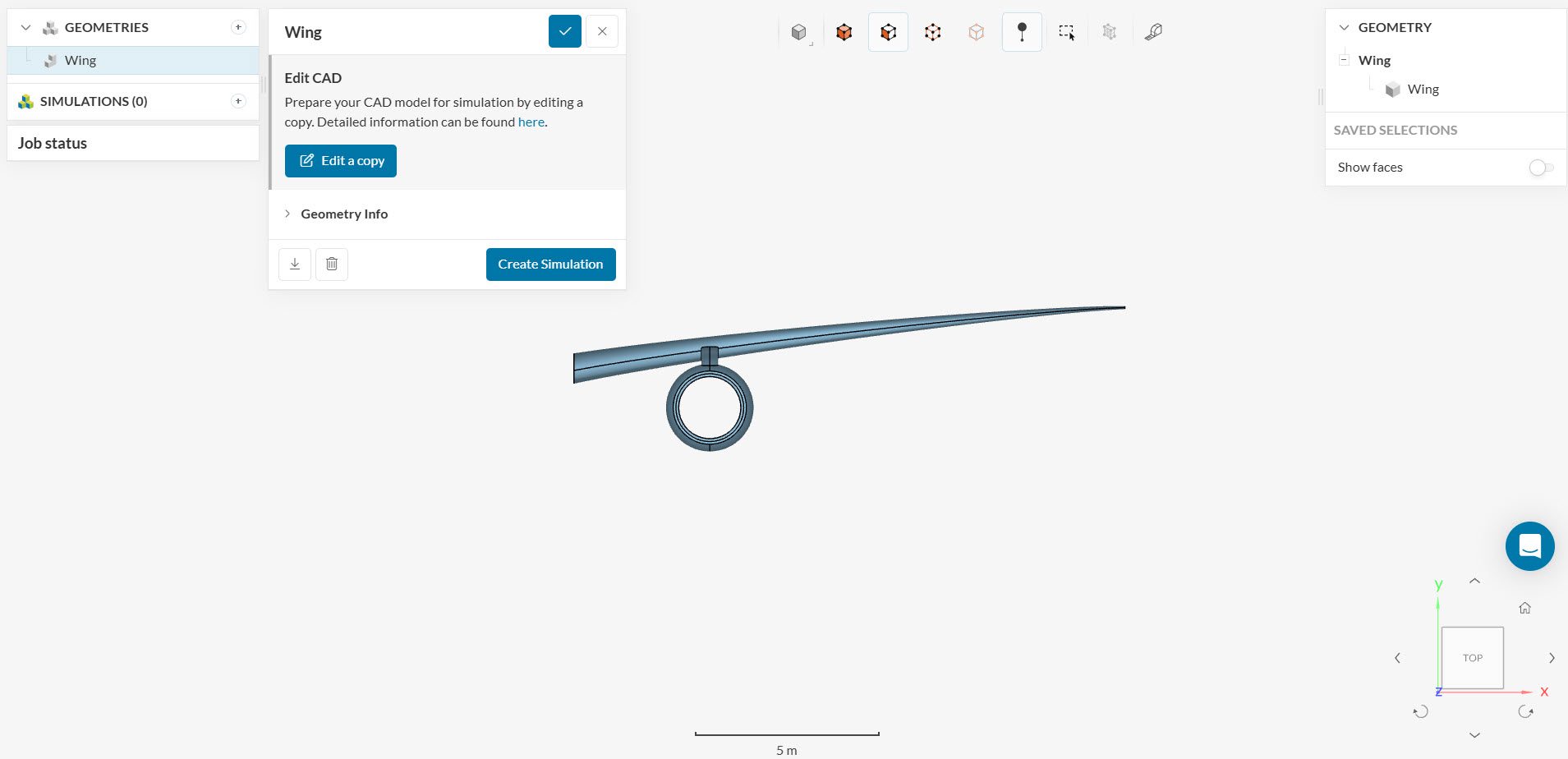Click the probe point tool icon
Viewport: 1568px width, 759px height.
tap(1021, 31)
